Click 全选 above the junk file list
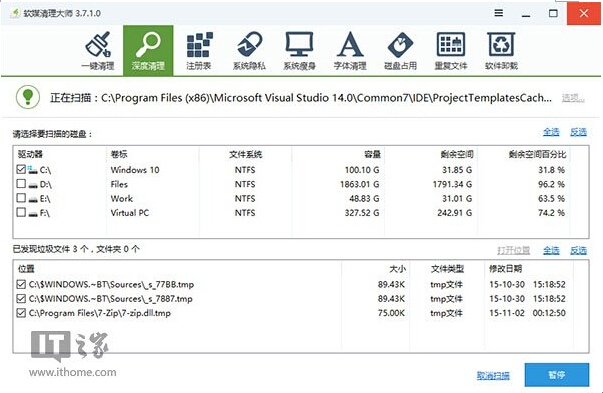Viewport: 603px width, 393px height. (551, 250)
